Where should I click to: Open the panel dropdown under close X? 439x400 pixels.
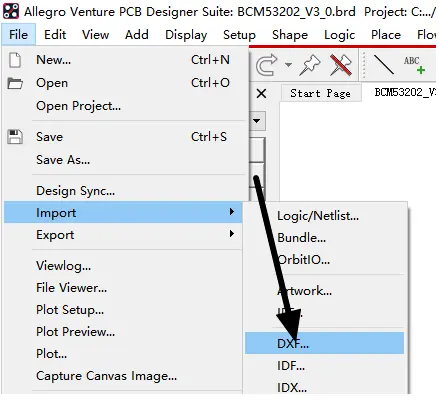point(257,121)
